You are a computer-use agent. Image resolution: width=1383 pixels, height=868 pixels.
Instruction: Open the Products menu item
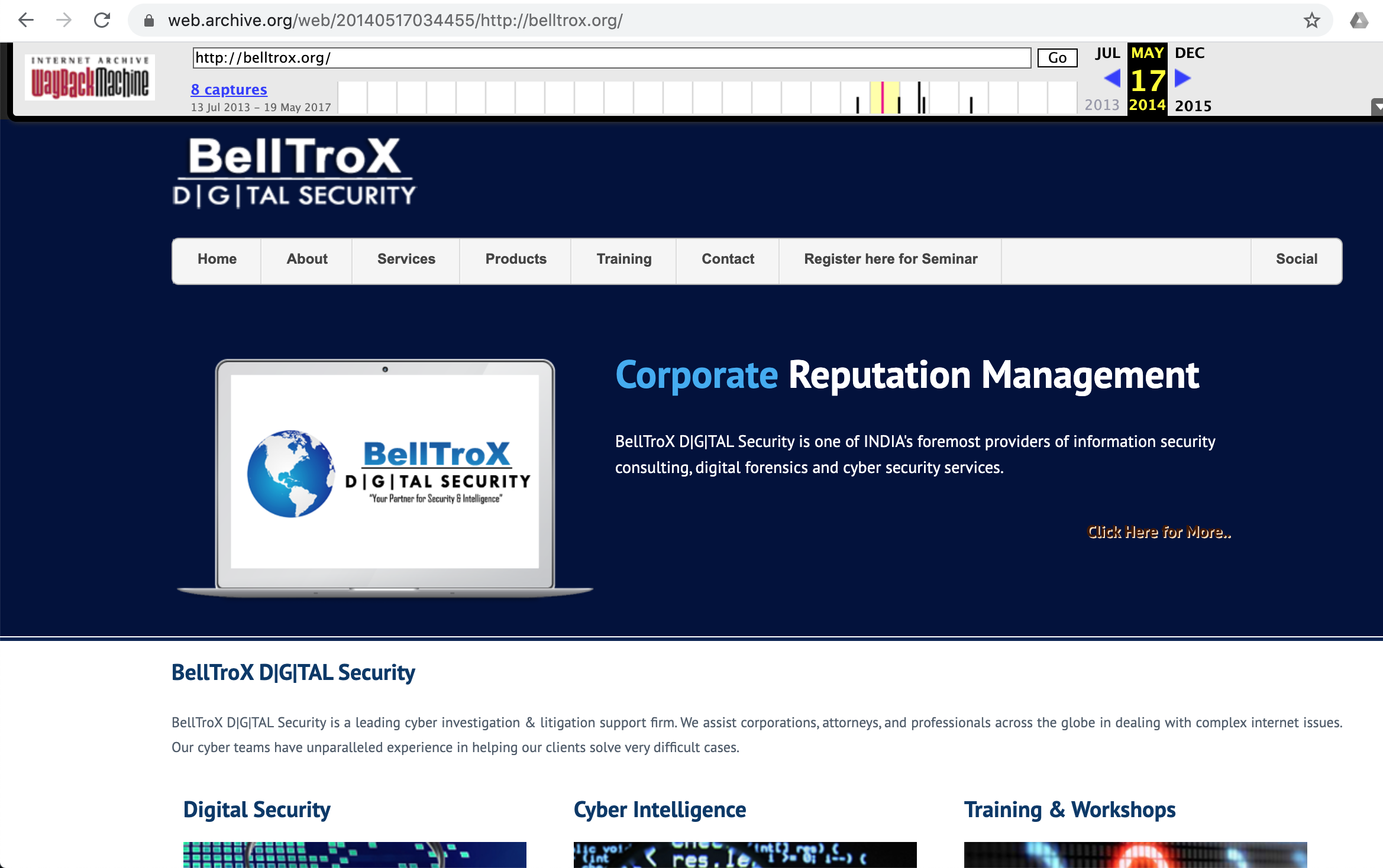click(x=515, y=259)
